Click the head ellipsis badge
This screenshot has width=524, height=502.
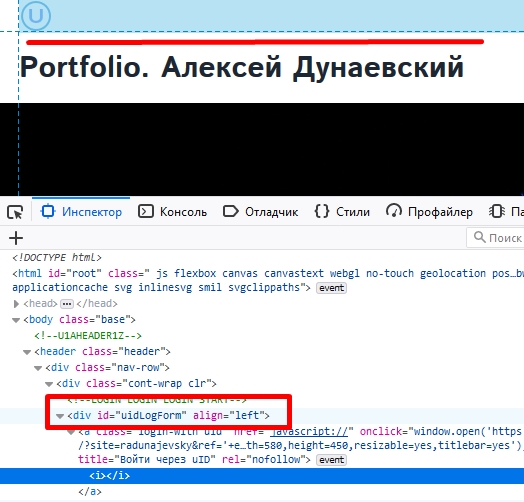tap(67, 304)
